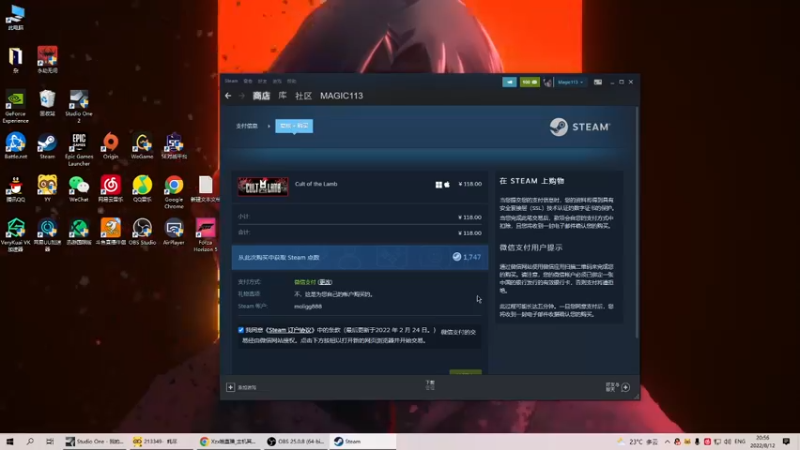Open Studio One 2 desktop shortcut

79,106
